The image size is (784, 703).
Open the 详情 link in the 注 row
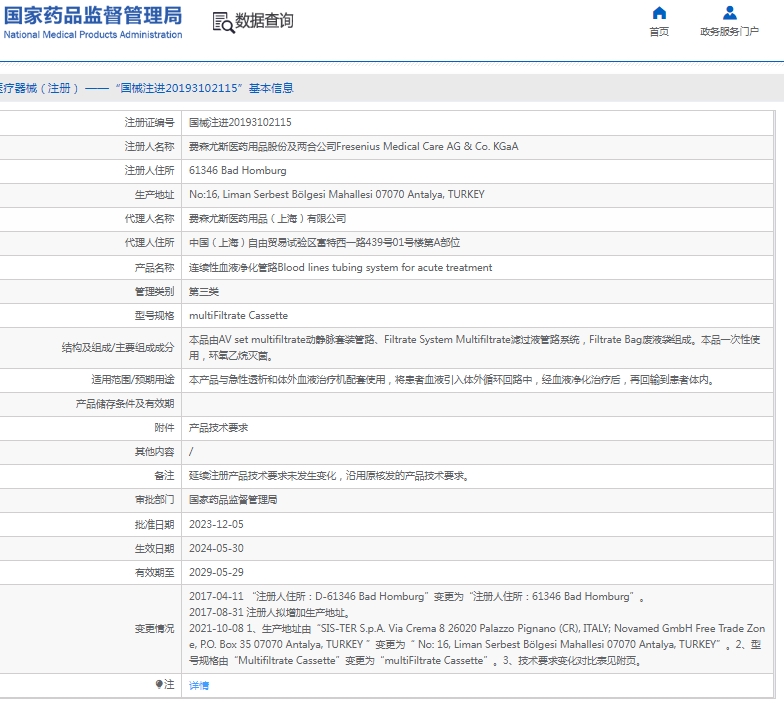pyautogui.click(x=199, y=686)
